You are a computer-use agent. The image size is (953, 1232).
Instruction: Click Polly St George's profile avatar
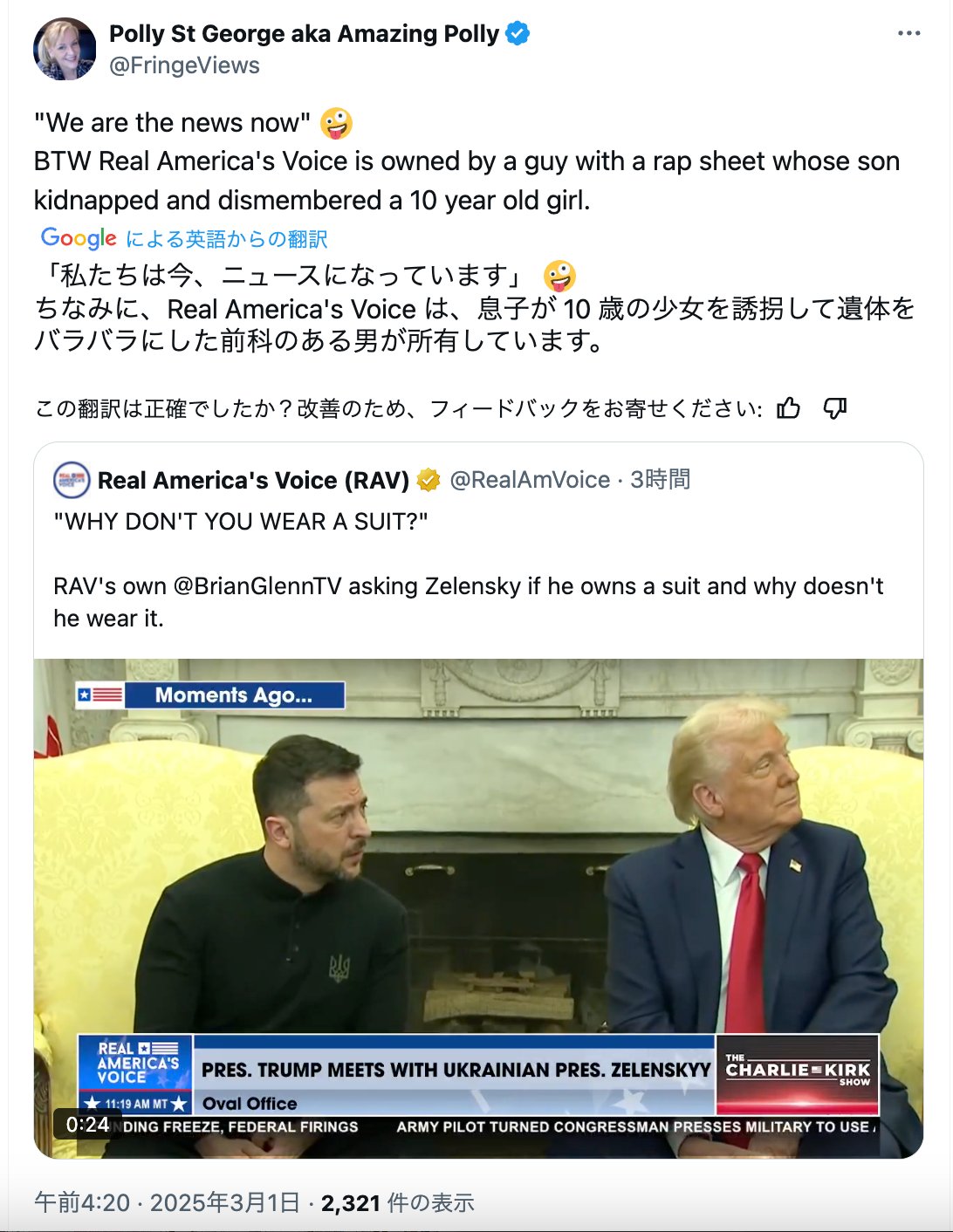coord(65,49)
